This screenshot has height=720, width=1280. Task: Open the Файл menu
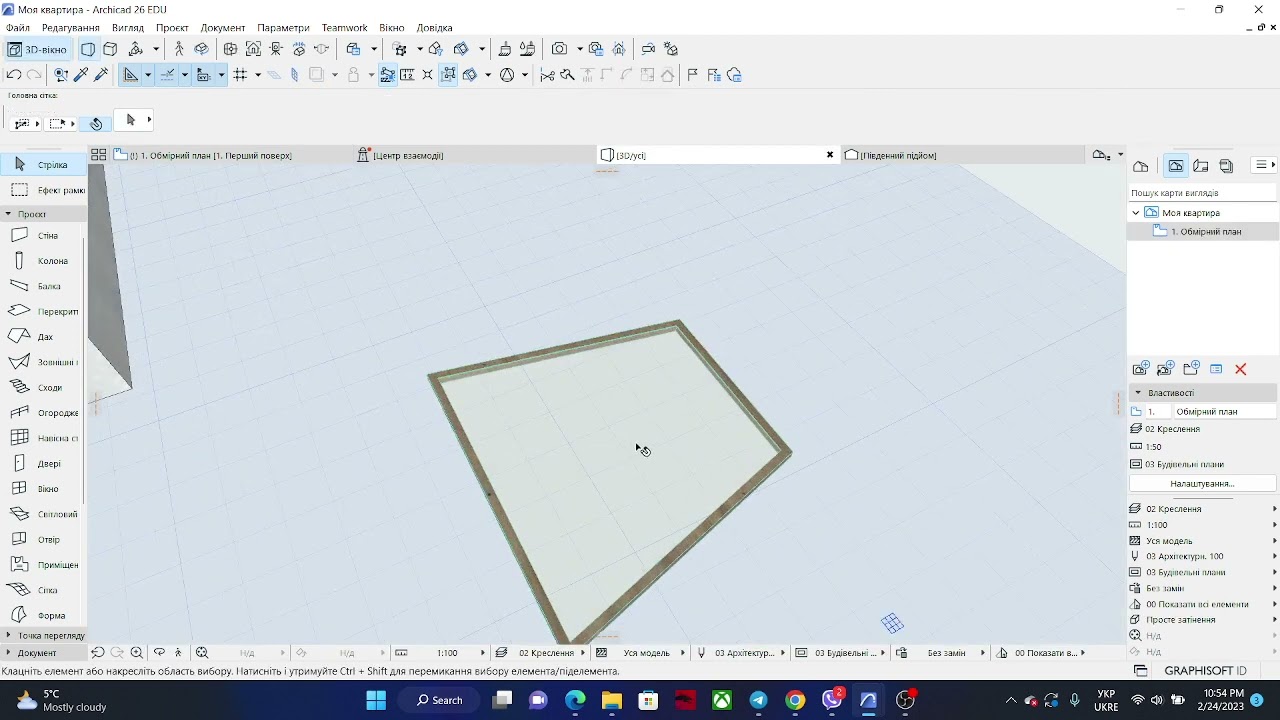pos(17,28)
